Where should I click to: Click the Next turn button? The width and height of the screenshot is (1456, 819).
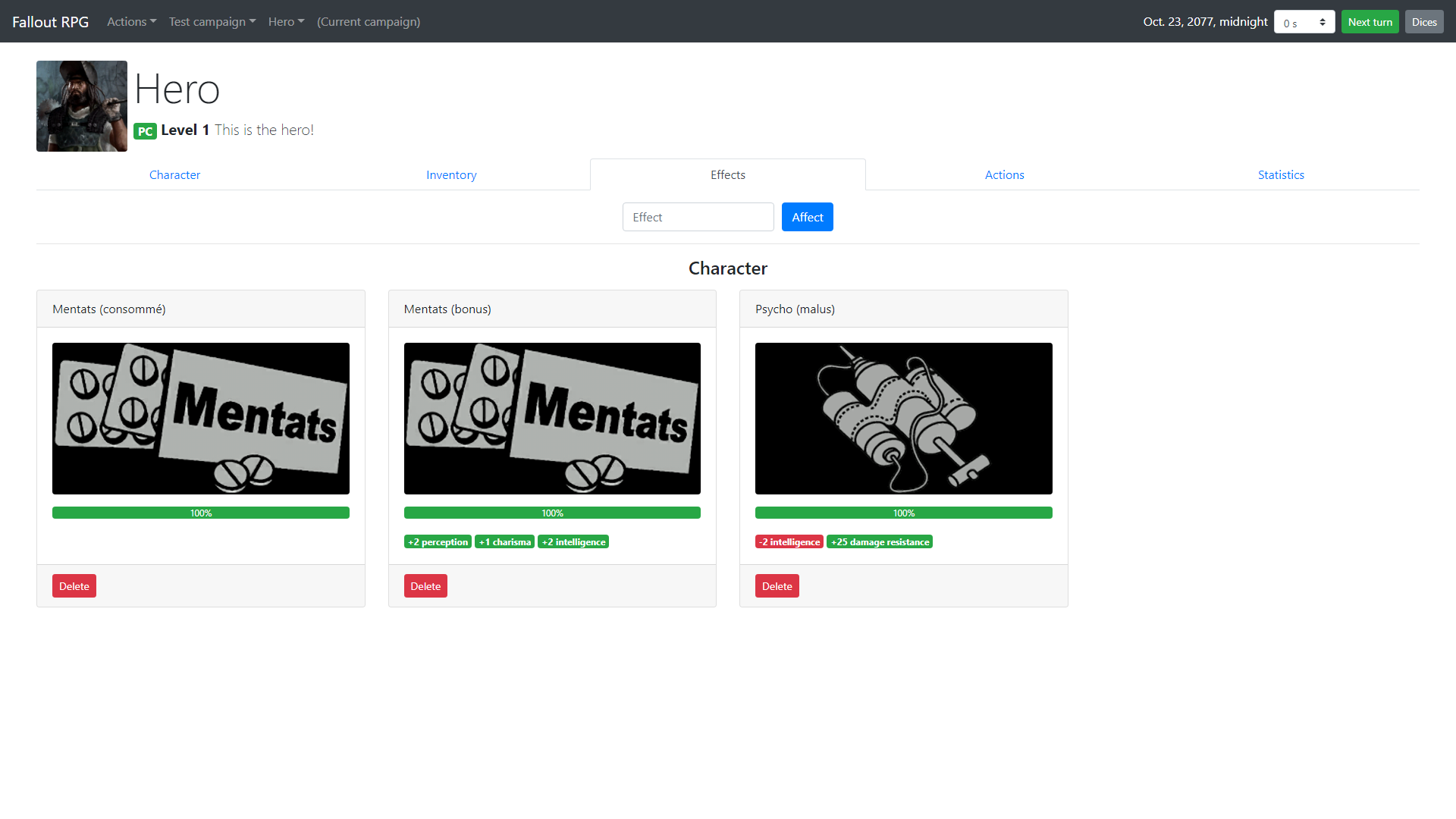pyautogui.click(x=1370, y=22)
